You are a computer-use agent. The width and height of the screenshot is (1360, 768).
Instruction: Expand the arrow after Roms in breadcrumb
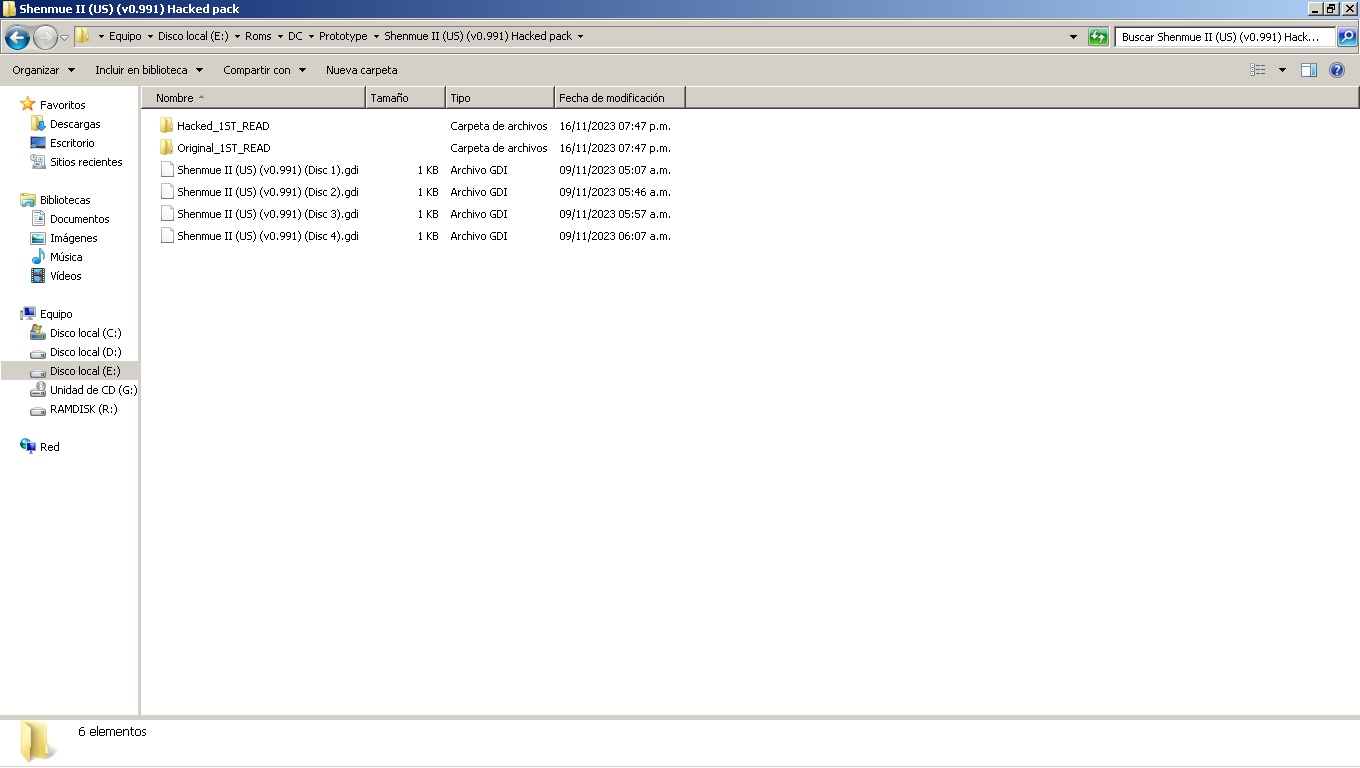click(280, 37)
